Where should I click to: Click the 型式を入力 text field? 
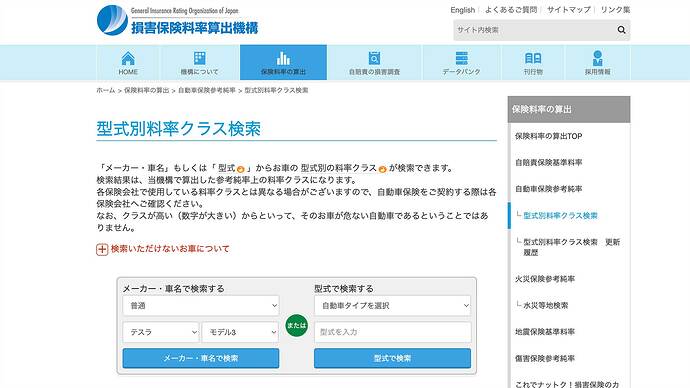pos(393,332)
